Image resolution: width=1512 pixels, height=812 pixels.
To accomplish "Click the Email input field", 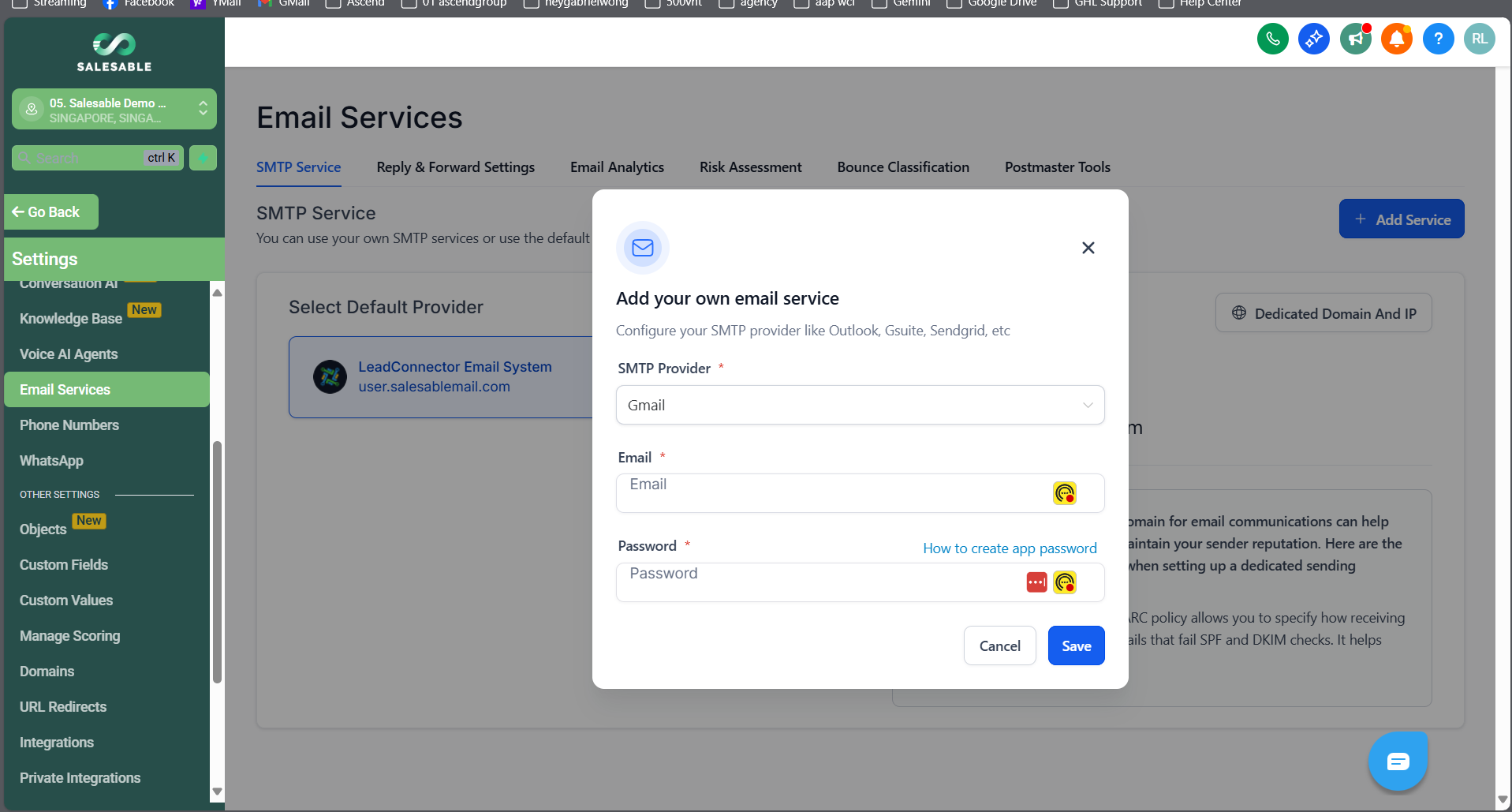I will [860, 493].
